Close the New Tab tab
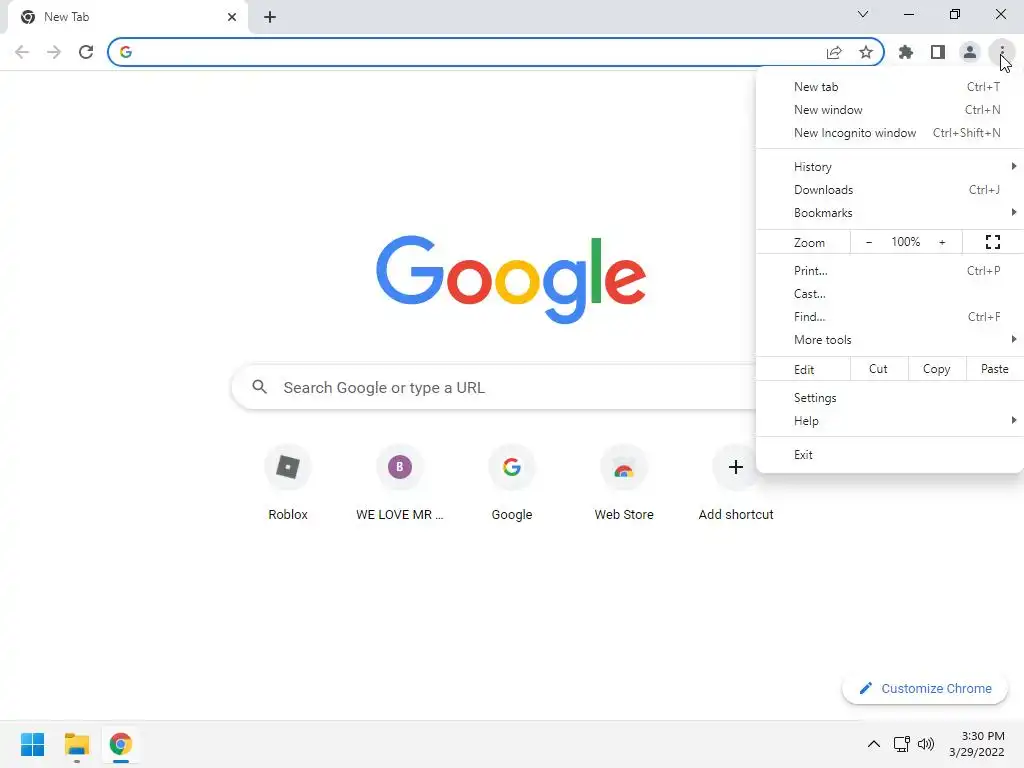Image resolution: width=1024 pixels, height=768 pixels. (232, 17)
